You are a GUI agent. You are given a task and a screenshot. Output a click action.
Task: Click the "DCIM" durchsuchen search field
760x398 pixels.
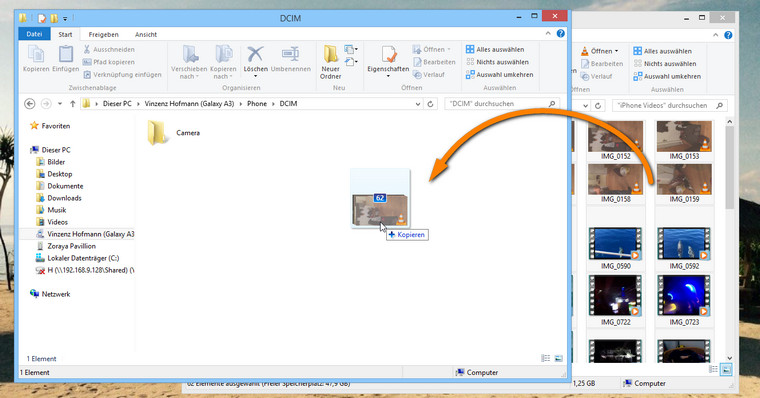[x=502, y=104]
